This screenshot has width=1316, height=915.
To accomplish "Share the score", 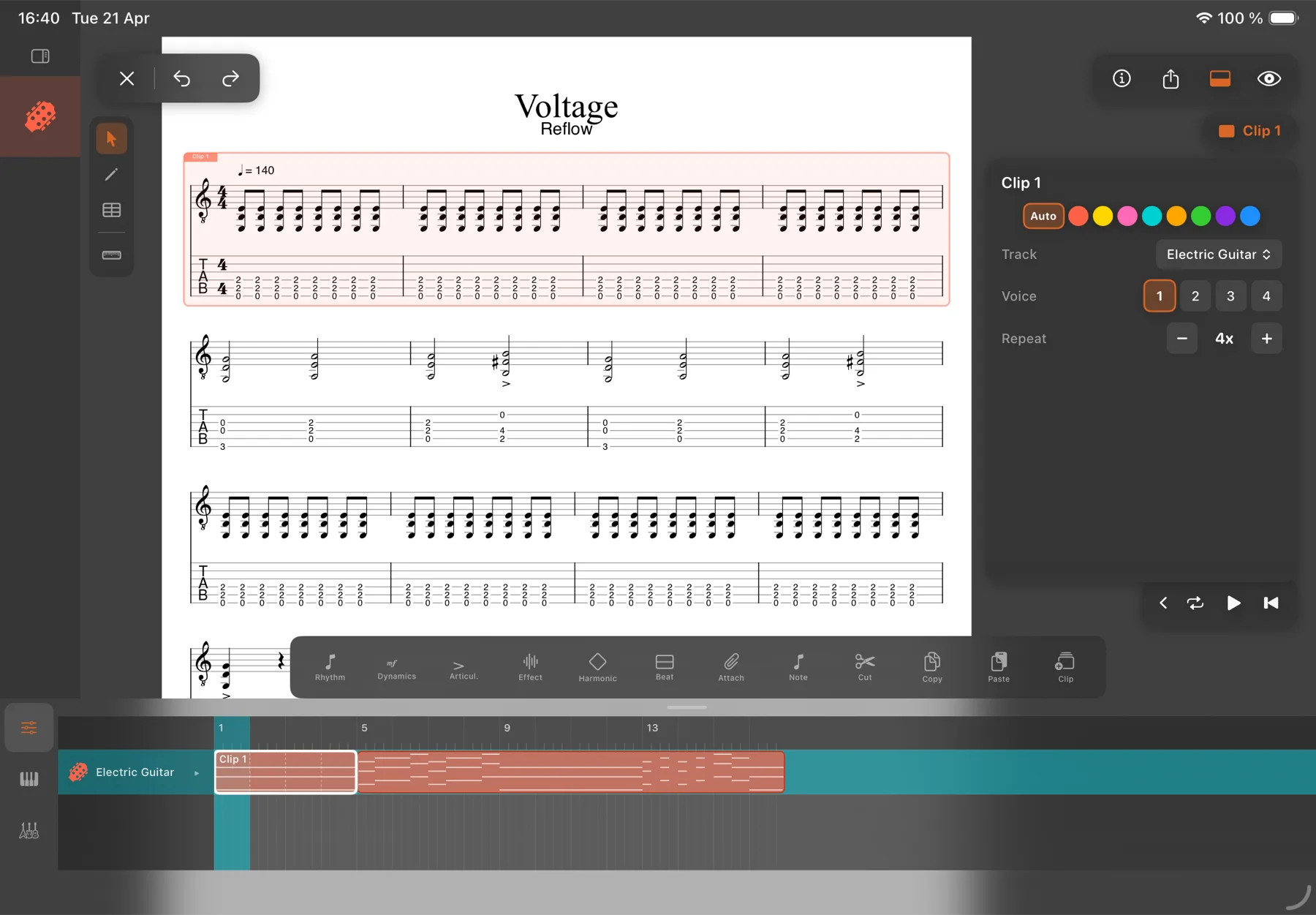I will pos(1171,78).
